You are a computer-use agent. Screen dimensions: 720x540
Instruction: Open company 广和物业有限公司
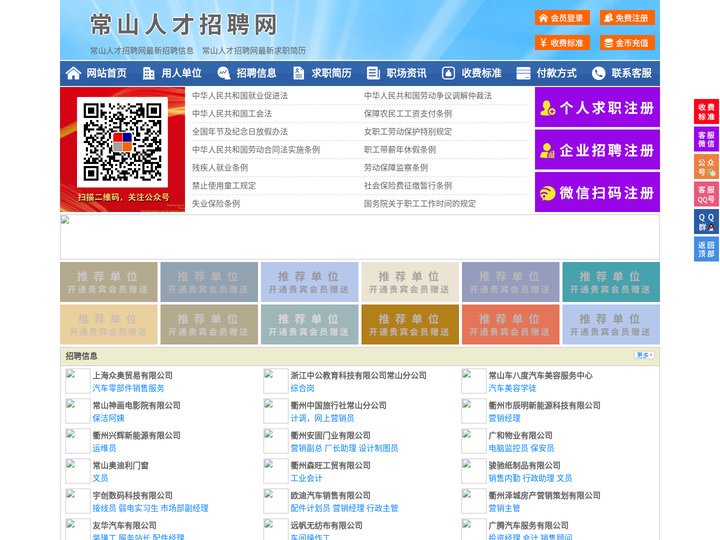[520, 435]
